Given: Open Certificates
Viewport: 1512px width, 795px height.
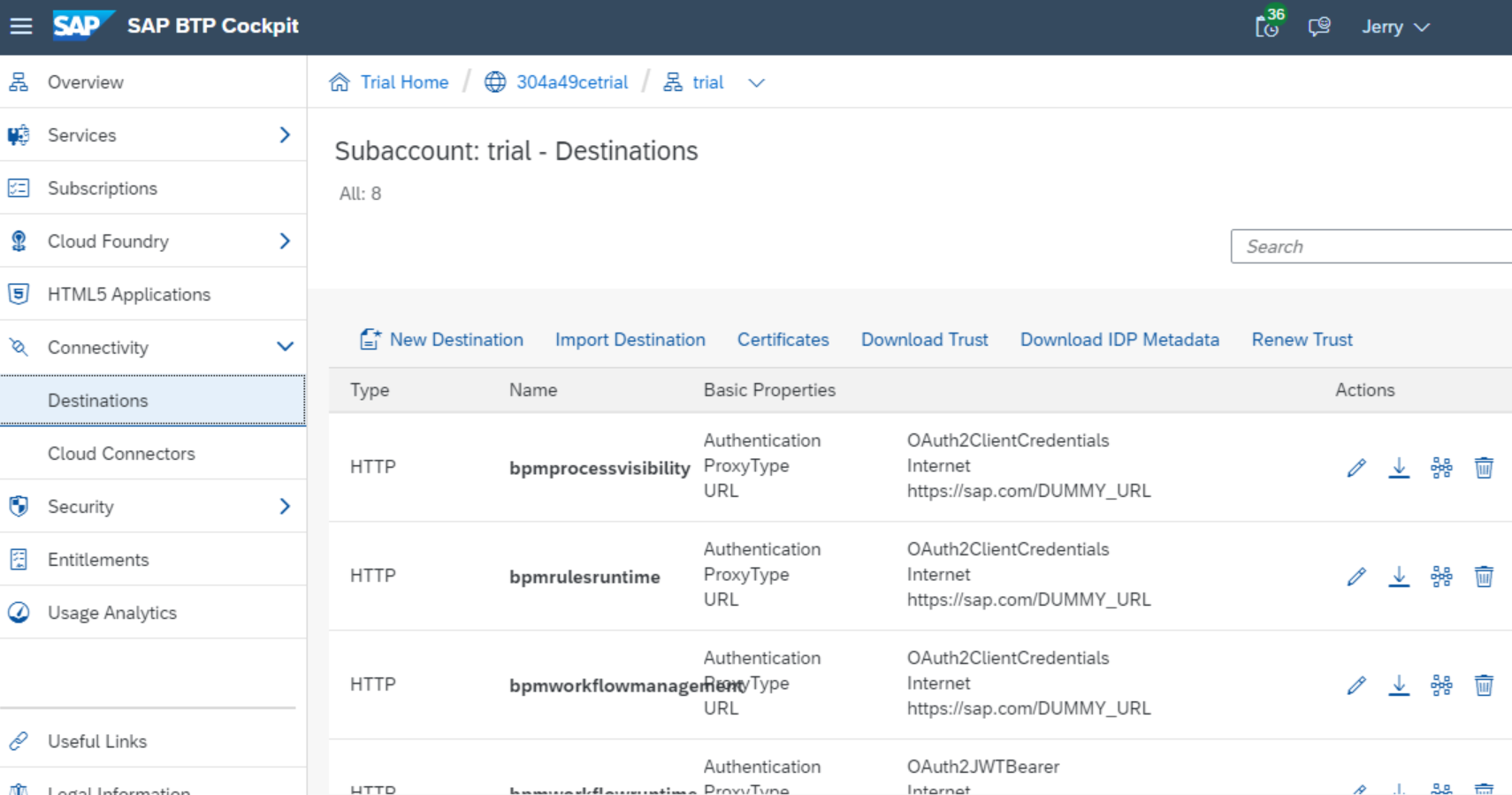Looking at the screenshot, I should [x=783, y=340].
